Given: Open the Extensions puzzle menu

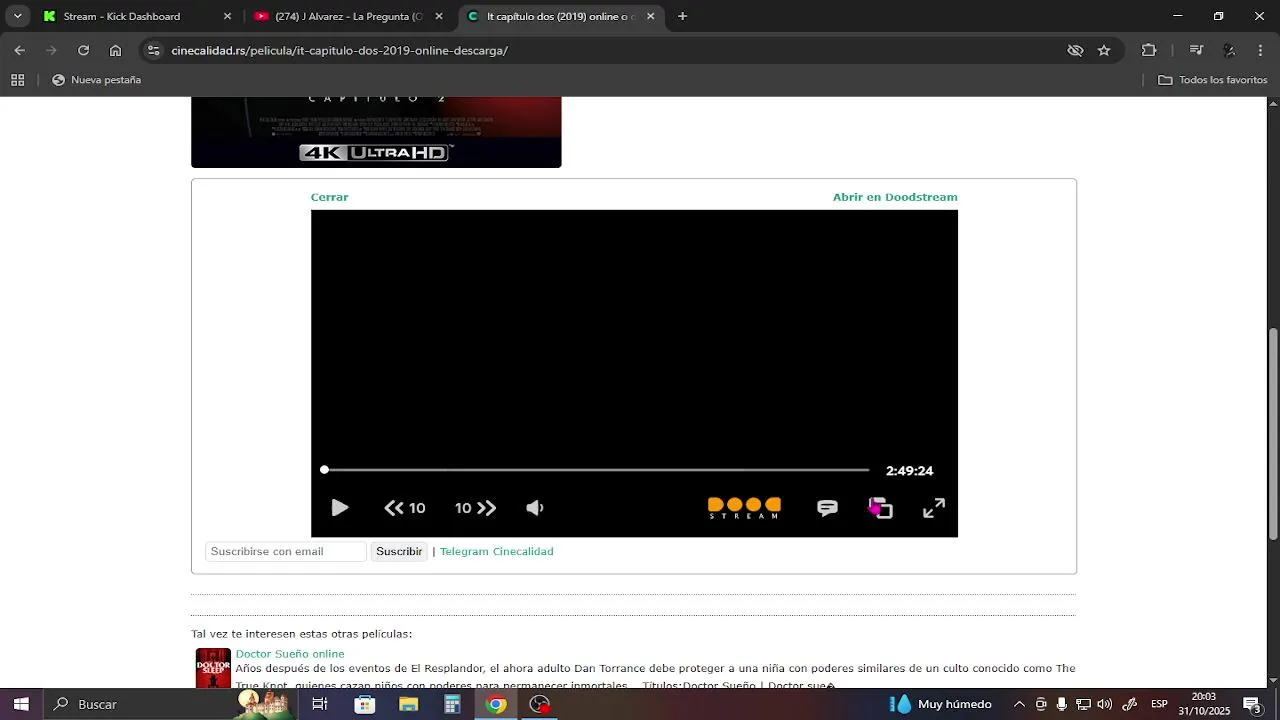Looking at the screenshot, I should [1149, 50].
